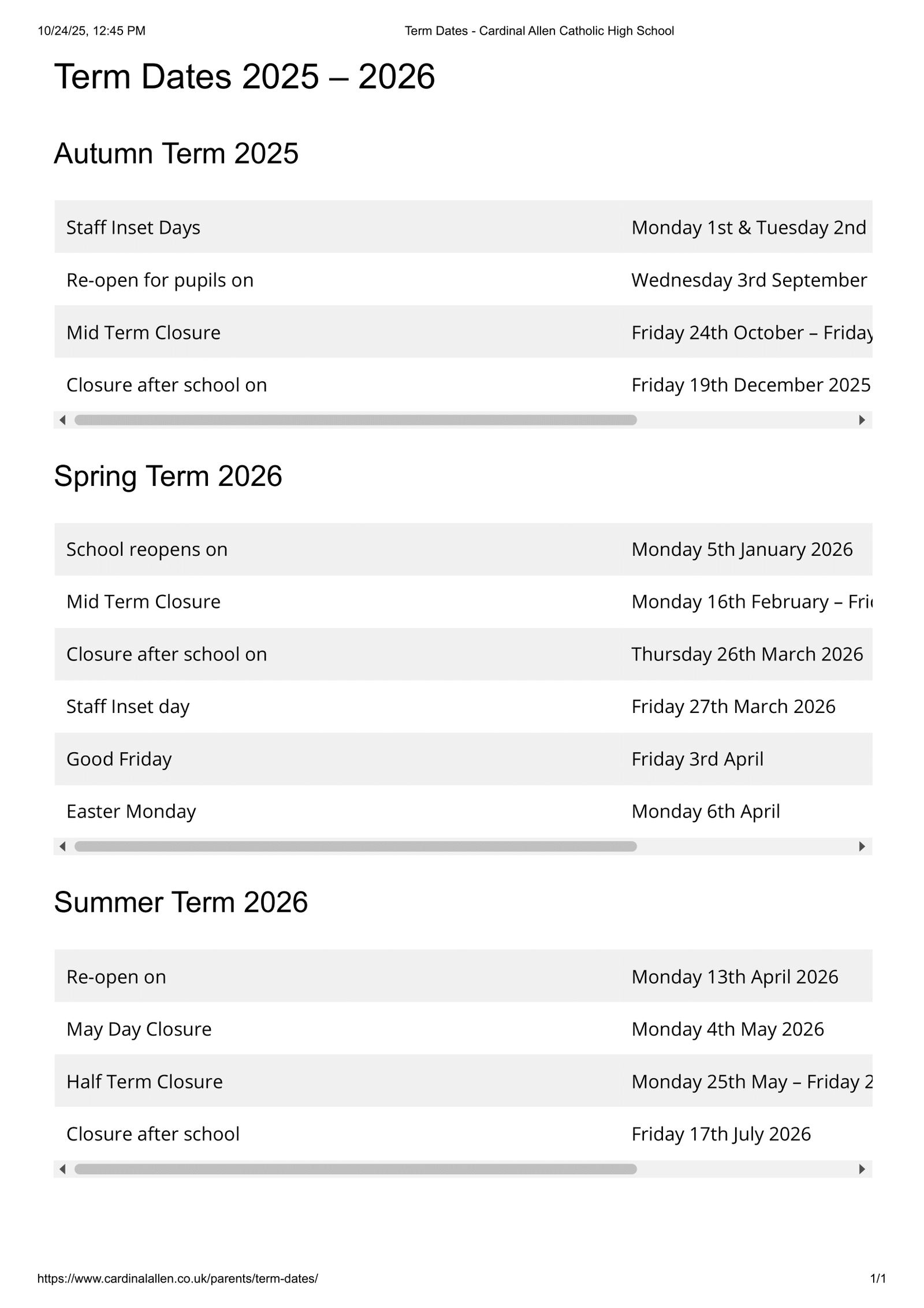Click the Spring Term horizontal scrollbar thumb
924x1308 pixels.
tap(355, 846)
